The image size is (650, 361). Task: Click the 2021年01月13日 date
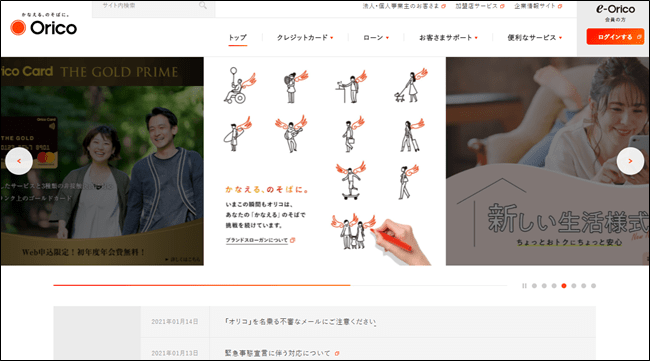[175, 353]
